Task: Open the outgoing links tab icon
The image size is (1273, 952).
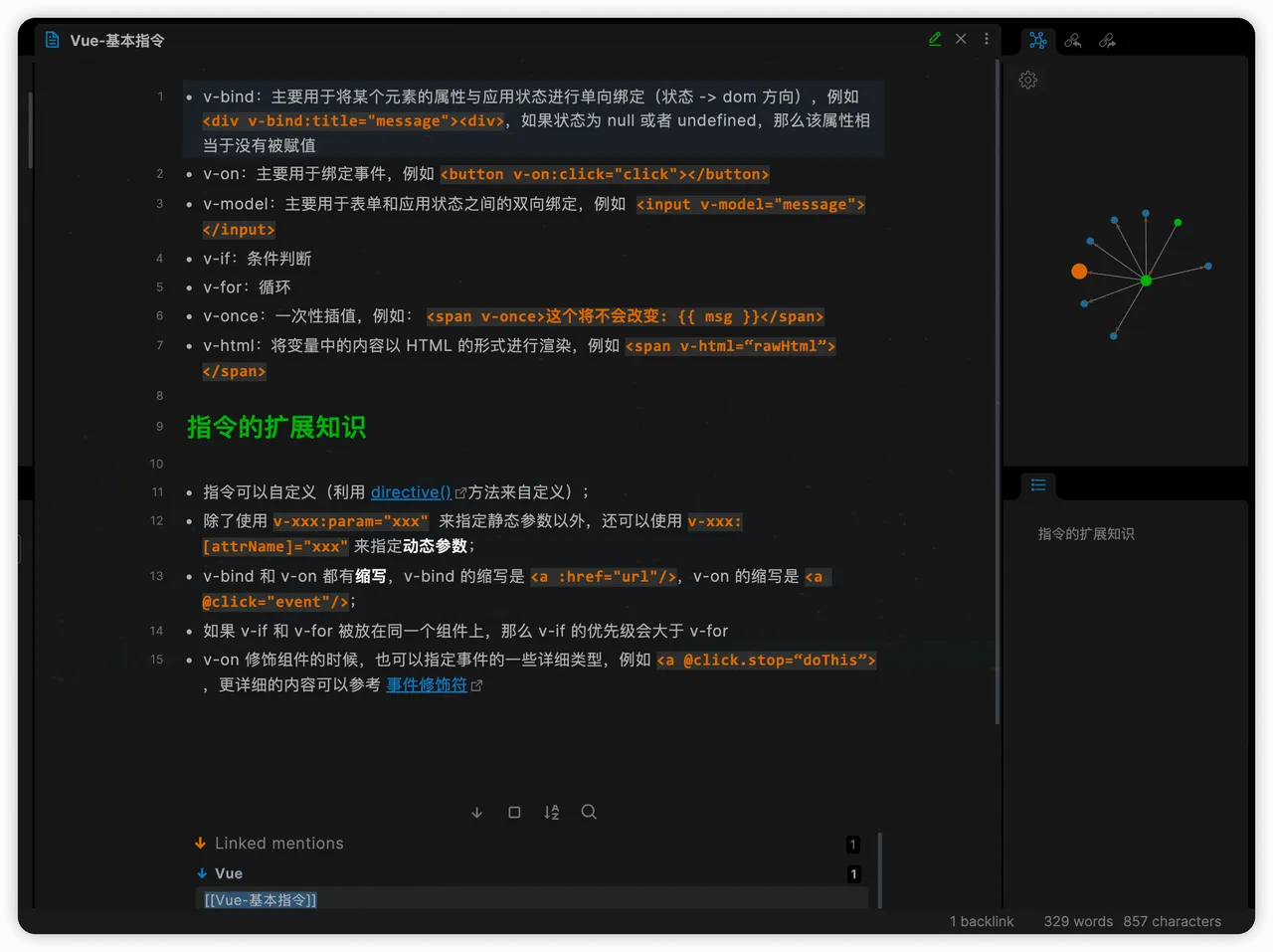Action: pos(1107,41)
